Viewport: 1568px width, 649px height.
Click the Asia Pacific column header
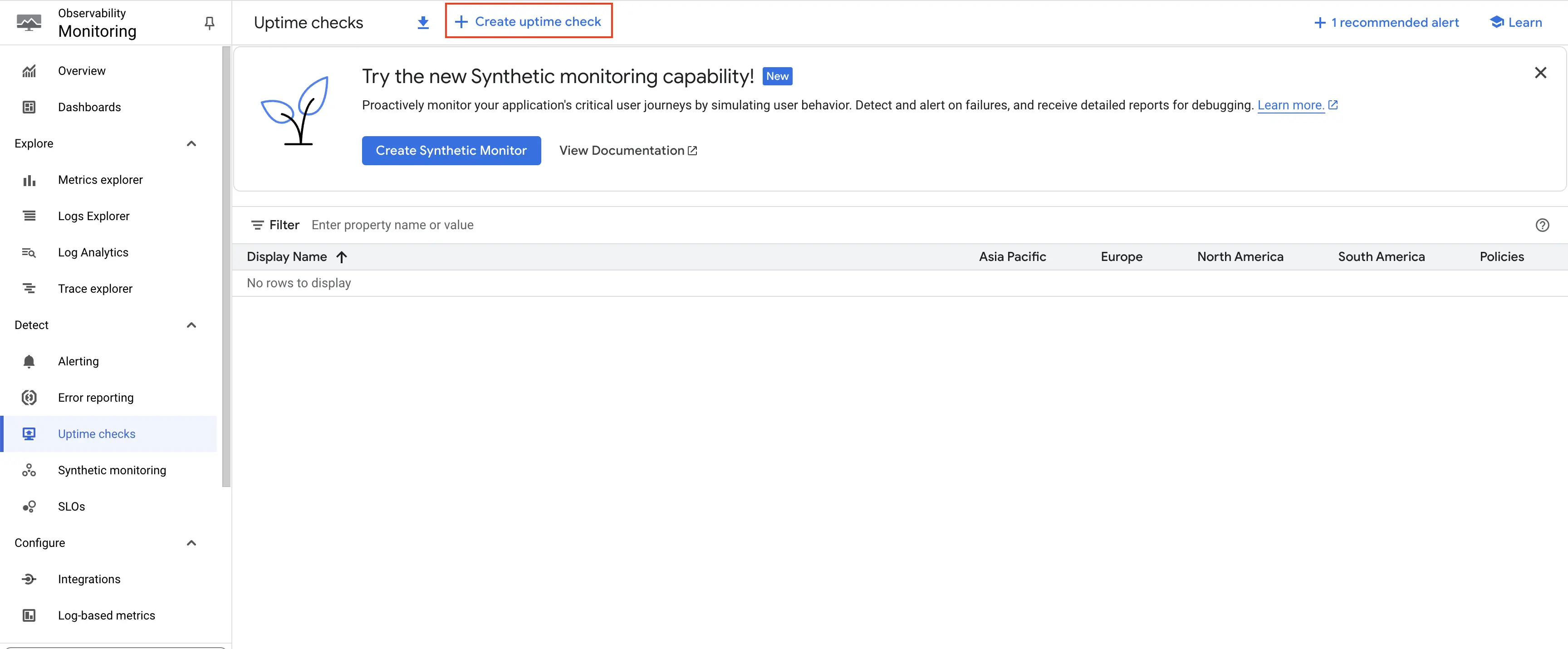[x=1012, y=257]
